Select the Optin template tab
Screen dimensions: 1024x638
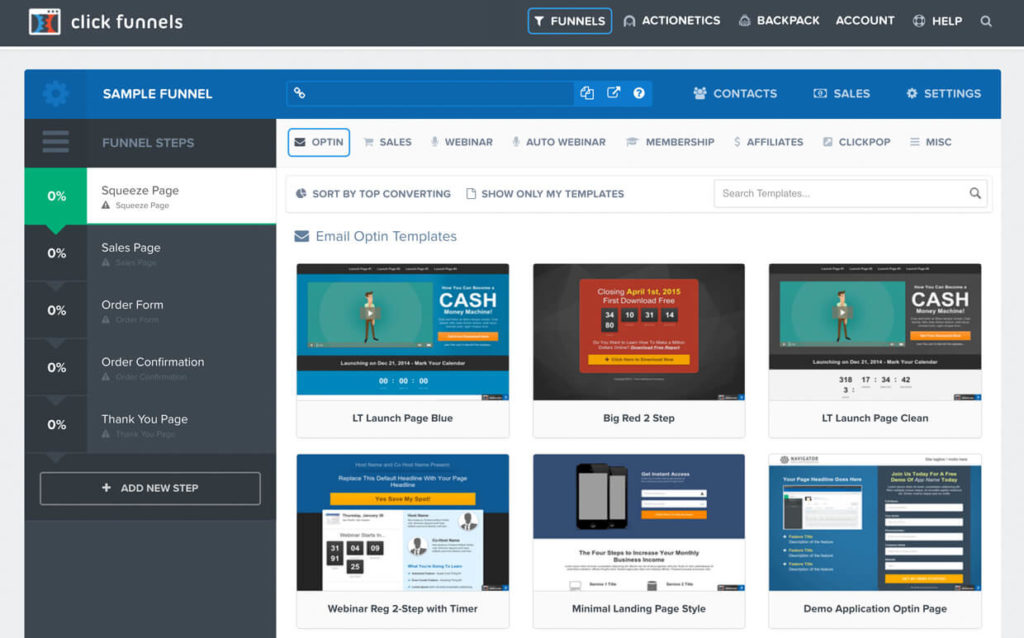319,142
